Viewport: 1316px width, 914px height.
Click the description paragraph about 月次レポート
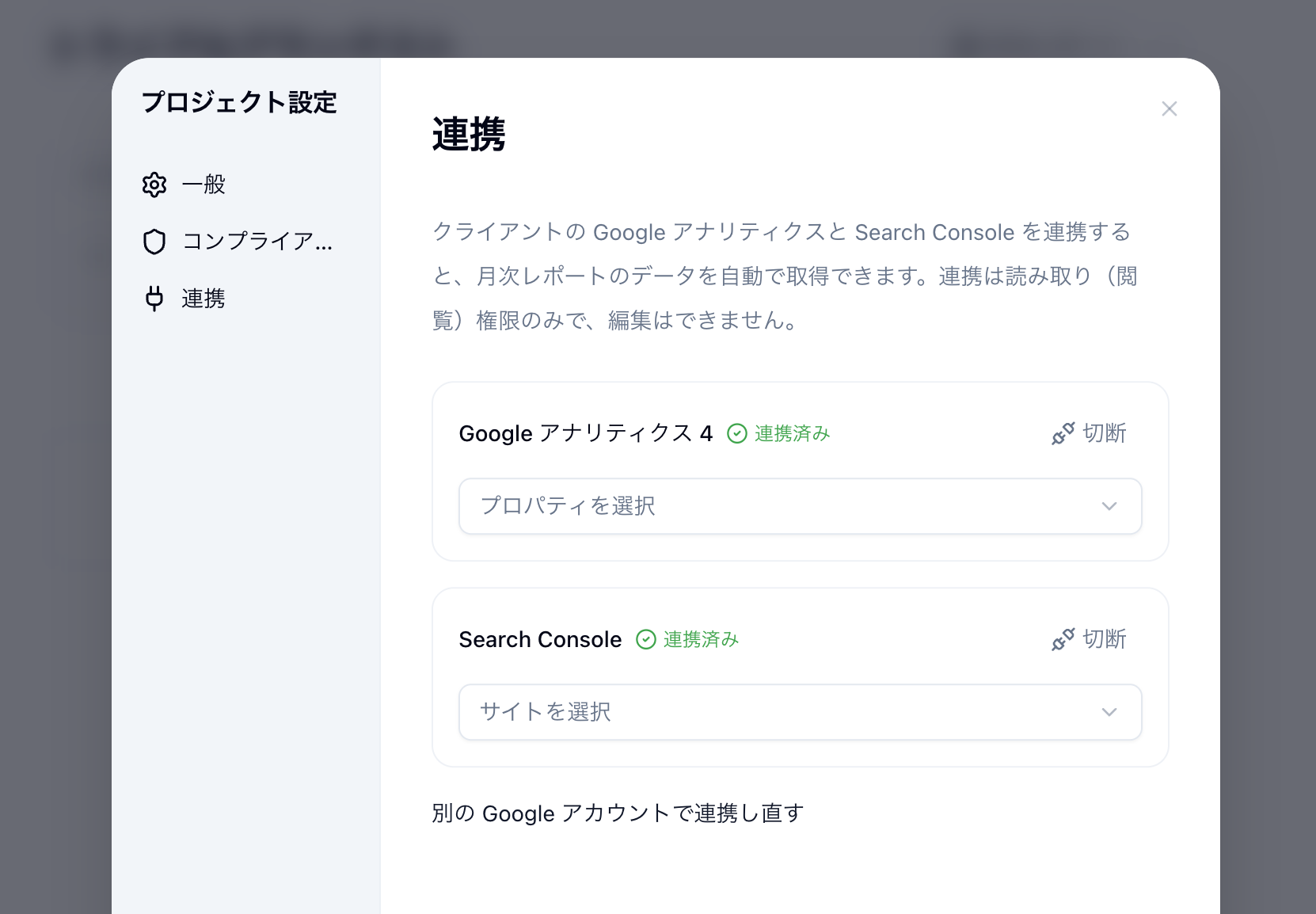[x=785, y=276]
